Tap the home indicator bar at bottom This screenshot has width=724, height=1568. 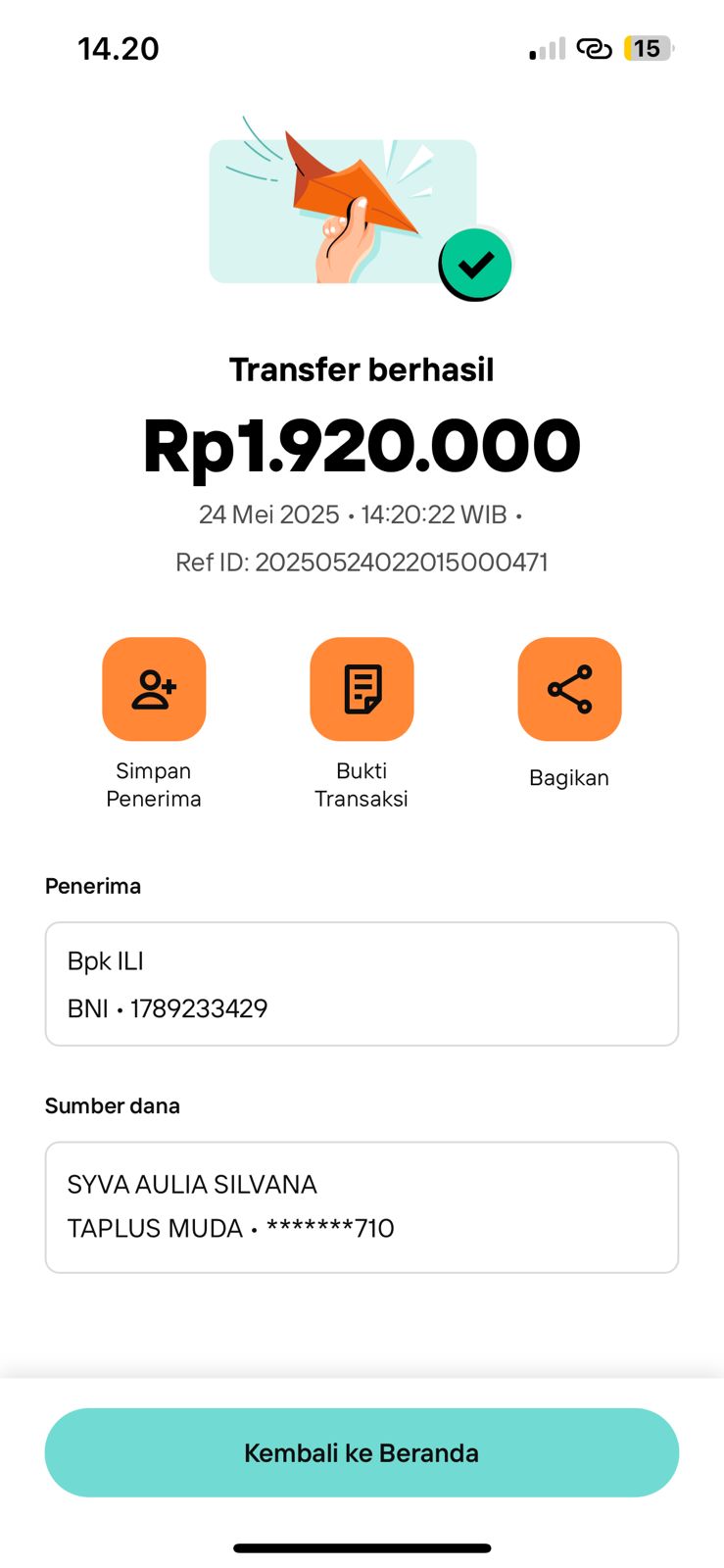[x=362, y=1548]
